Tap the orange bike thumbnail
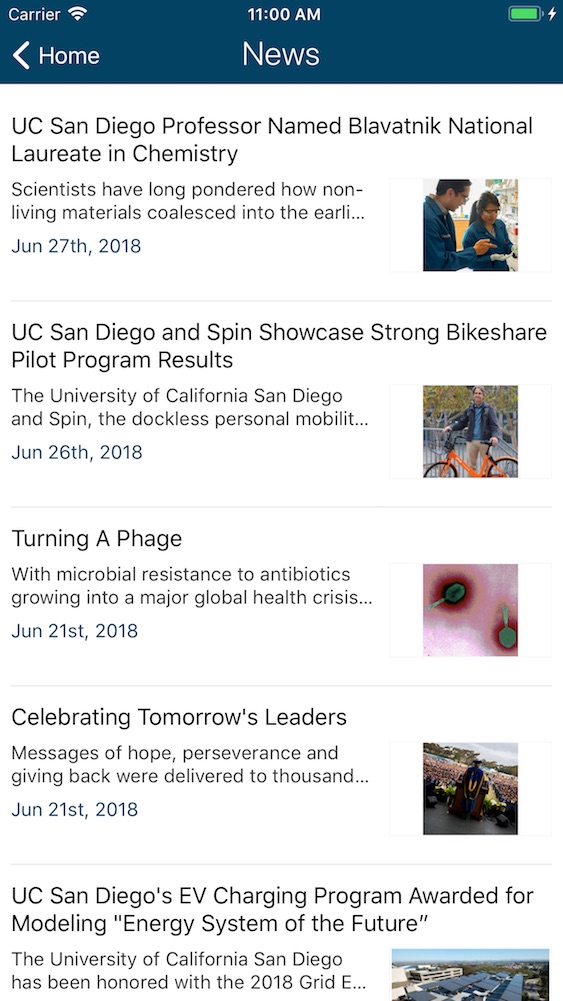563x1001 pixels. coord(470,432)
